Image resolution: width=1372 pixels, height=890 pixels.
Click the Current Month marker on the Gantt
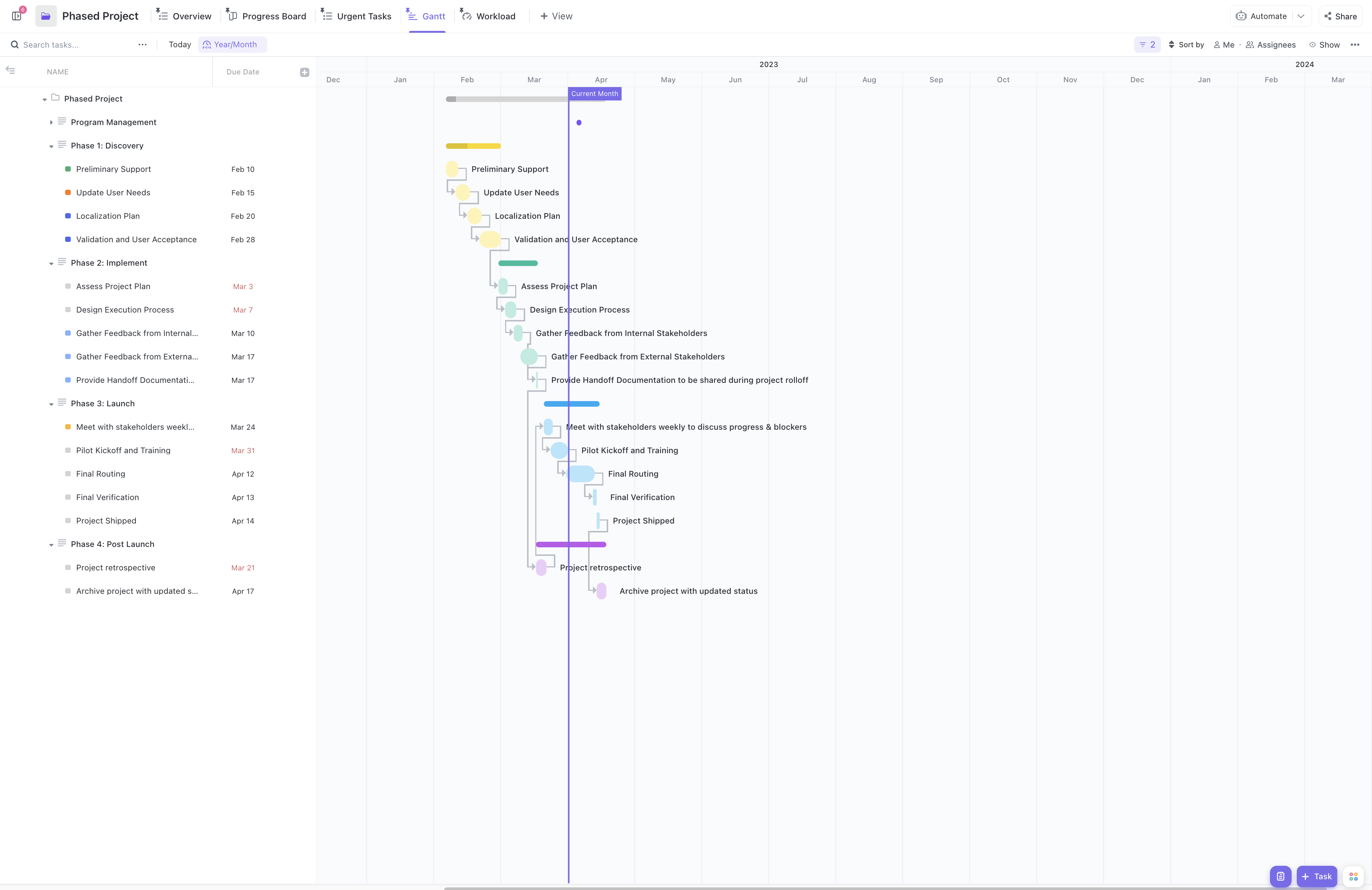click(594, 93)
